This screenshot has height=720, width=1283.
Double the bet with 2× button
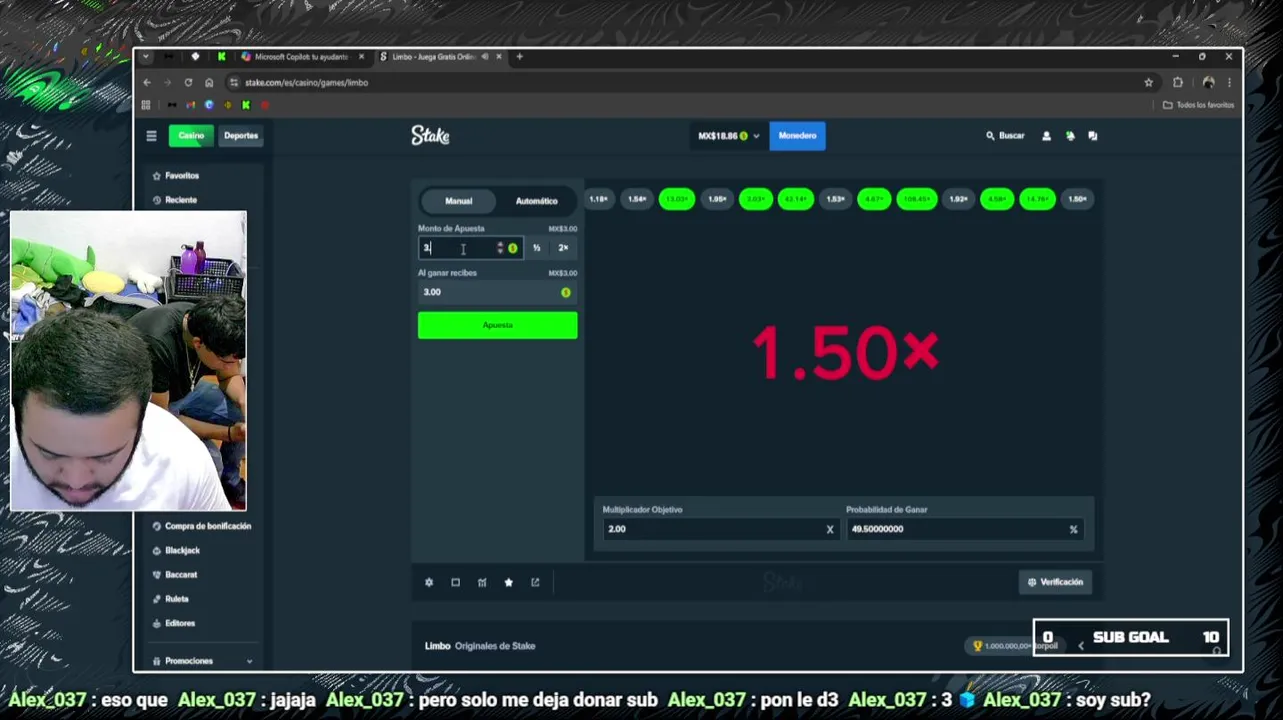pyautogui.click(x=563, y=248)
